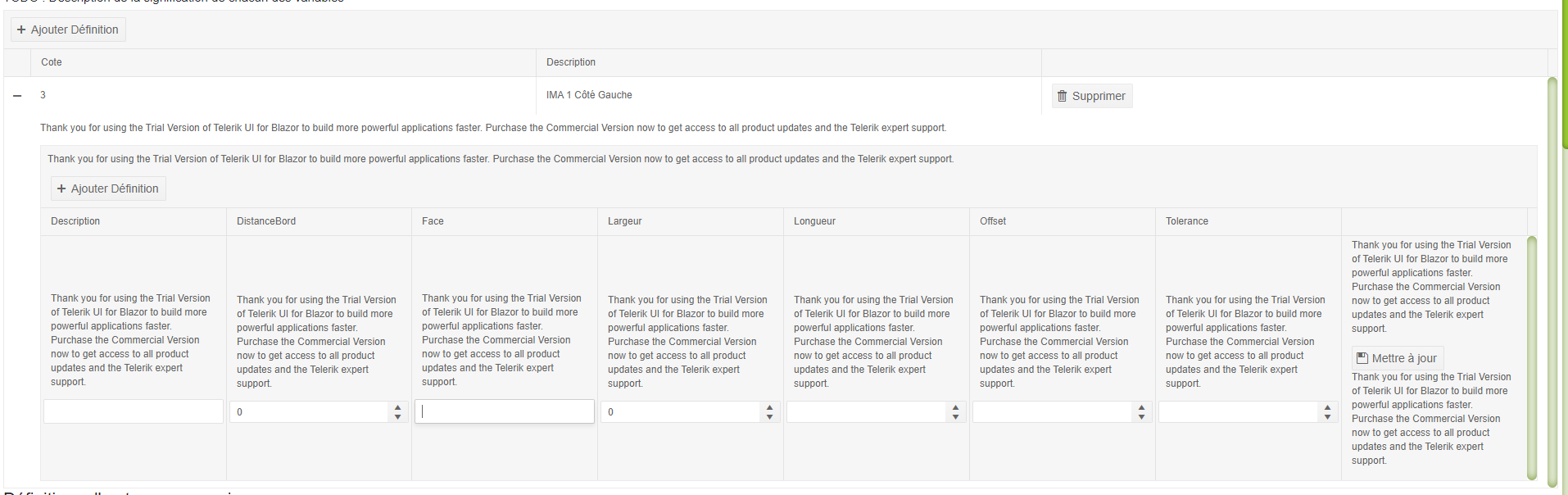Click the plus icon of nested Ajouter Définition
The height and width of the screenshot is (495, 1568).
coord(61,188)
